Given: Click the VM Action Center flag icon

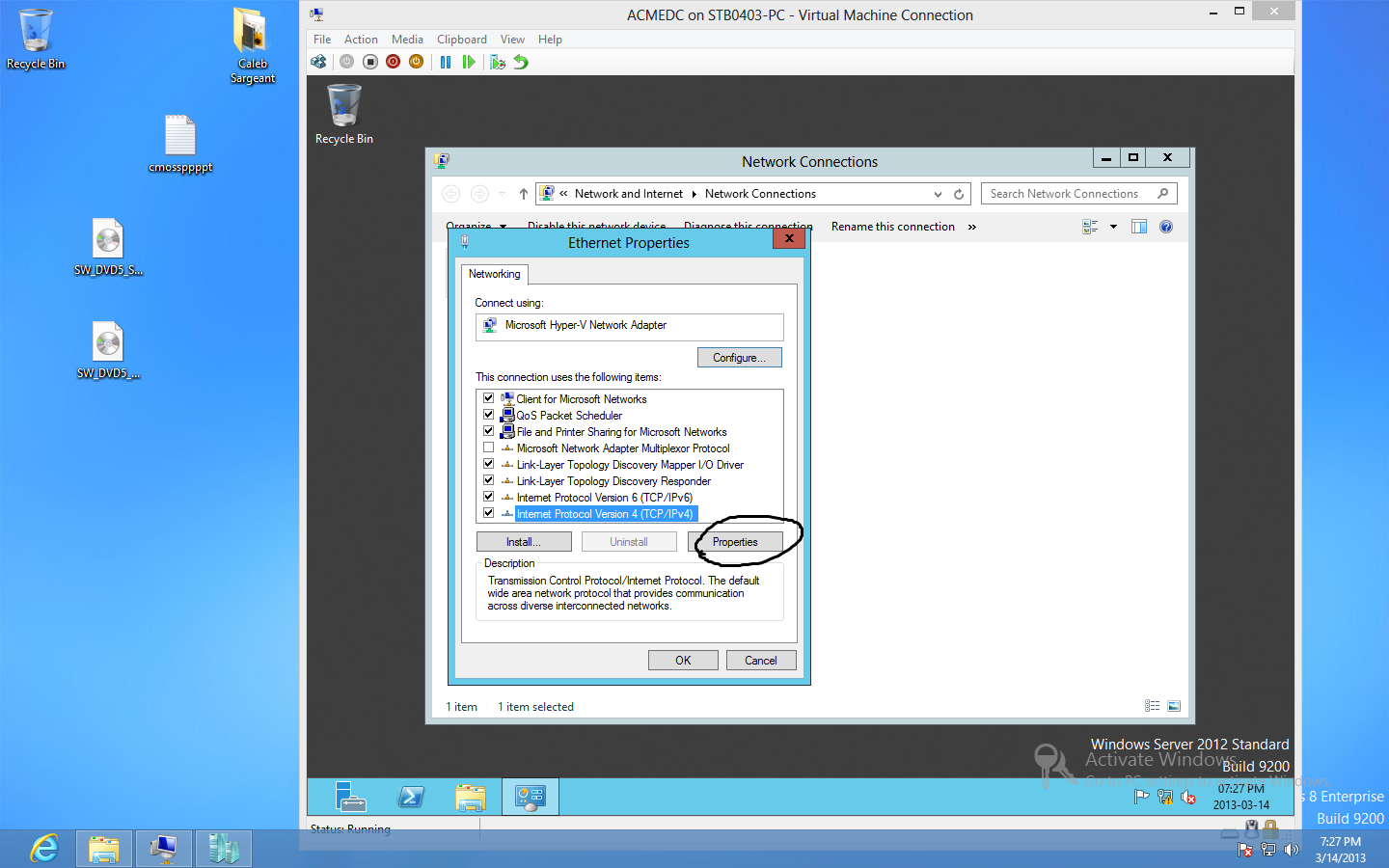Looking at the screenshot, I should point(1142,797).
